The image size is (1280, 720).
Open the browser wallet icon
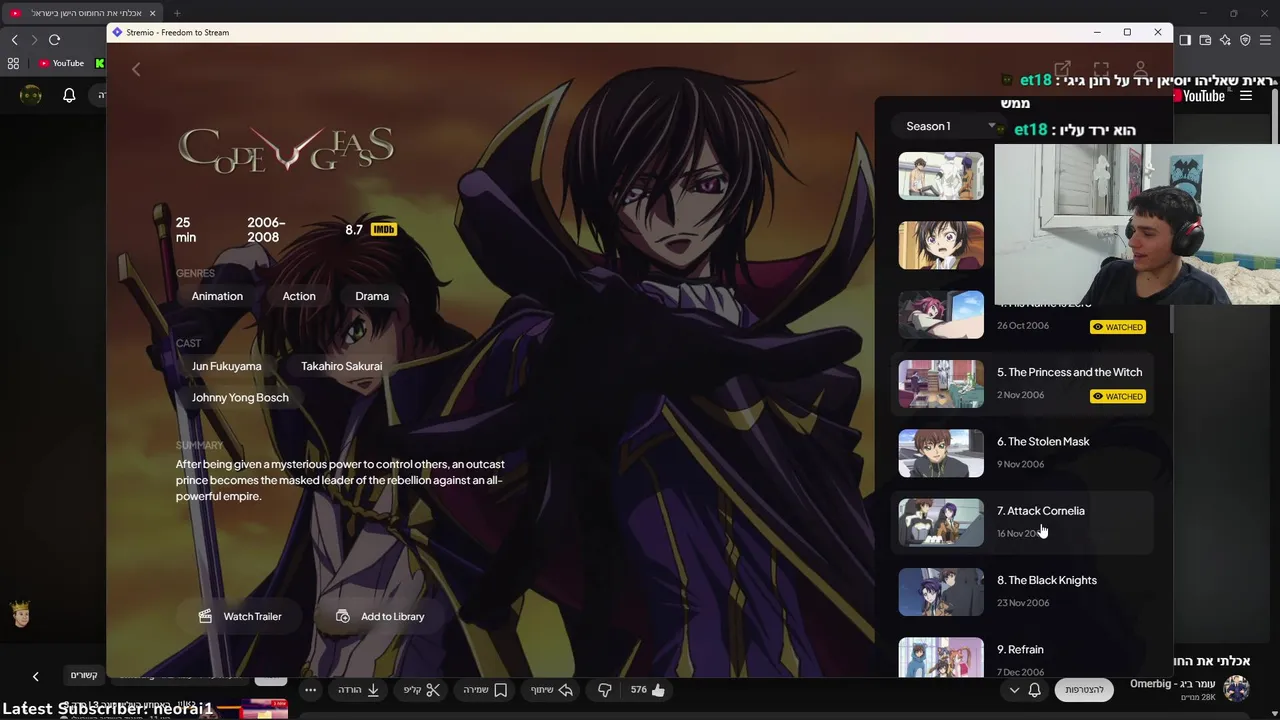(1205, 40)
